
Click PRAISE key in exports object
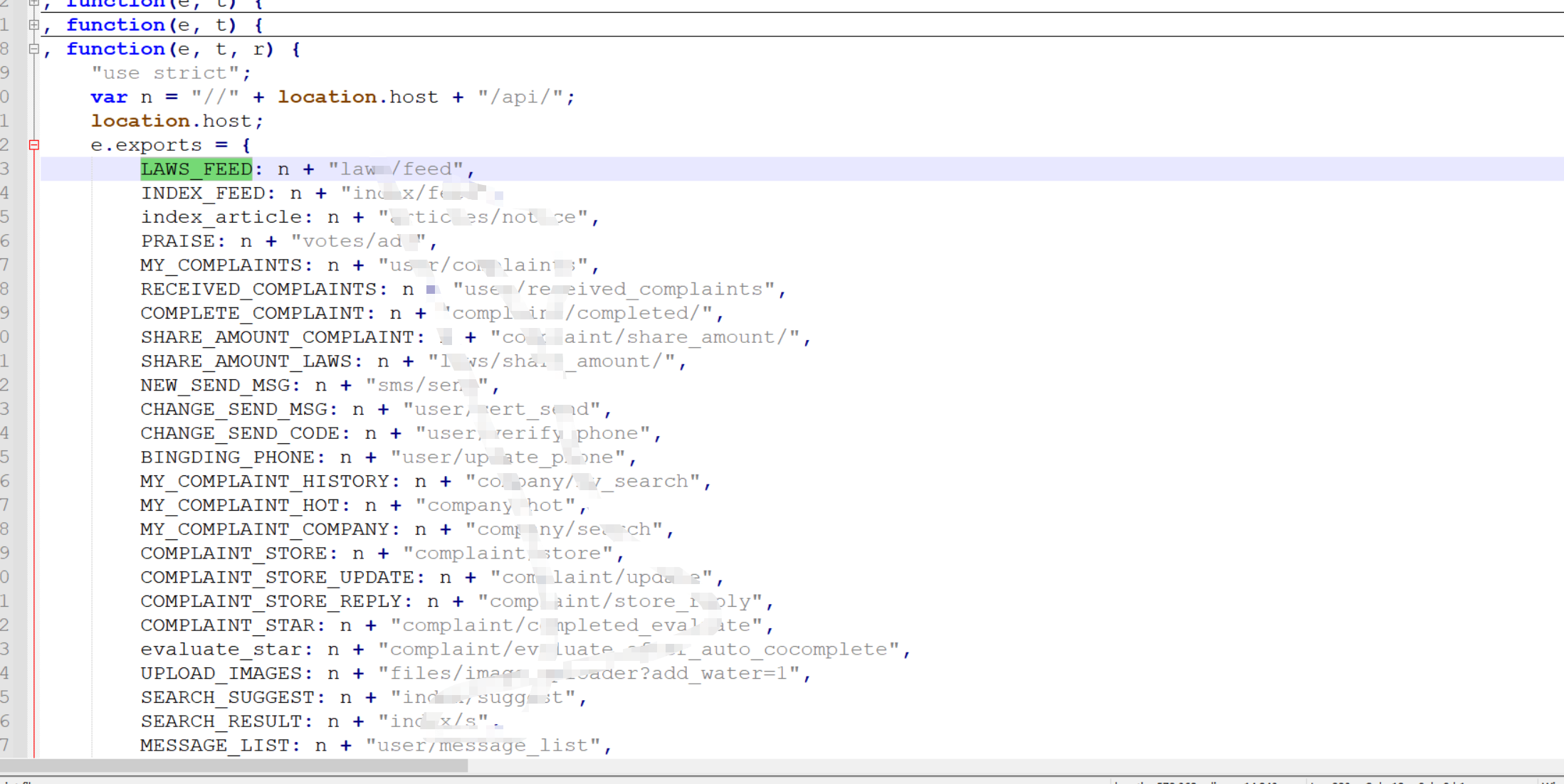tap(177, 241)
